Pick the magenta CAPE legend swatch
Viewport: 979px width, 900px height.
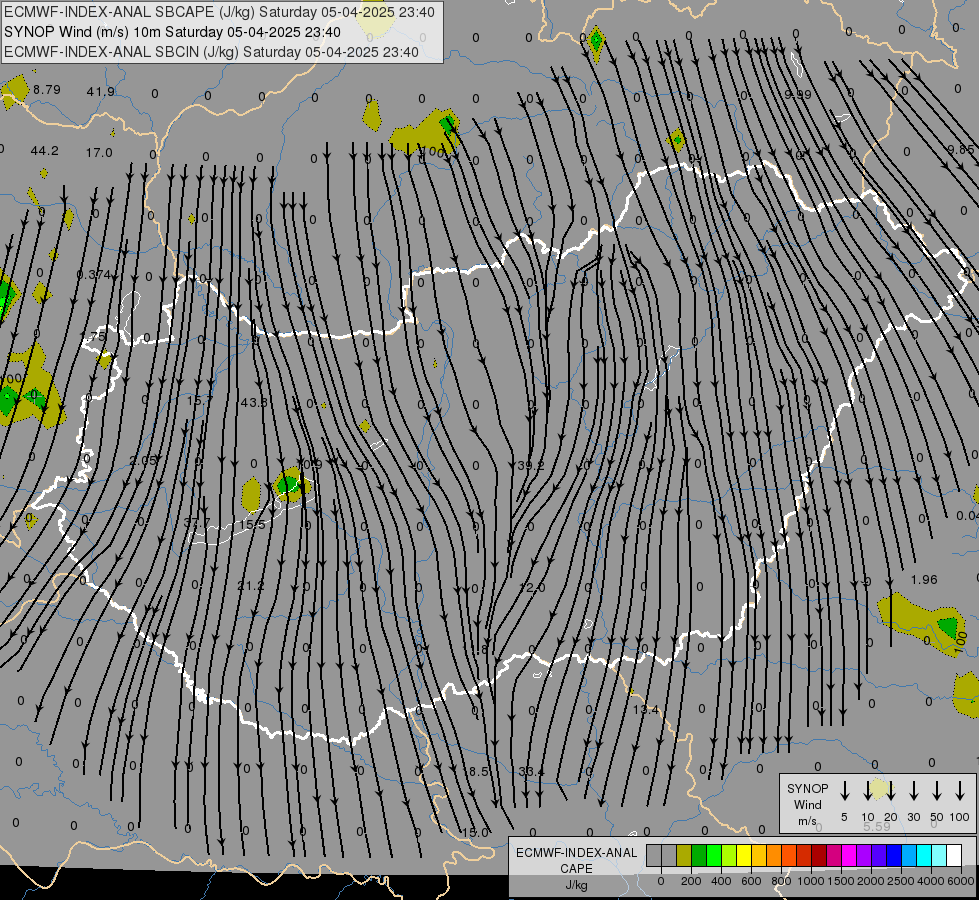click(849, 856)
